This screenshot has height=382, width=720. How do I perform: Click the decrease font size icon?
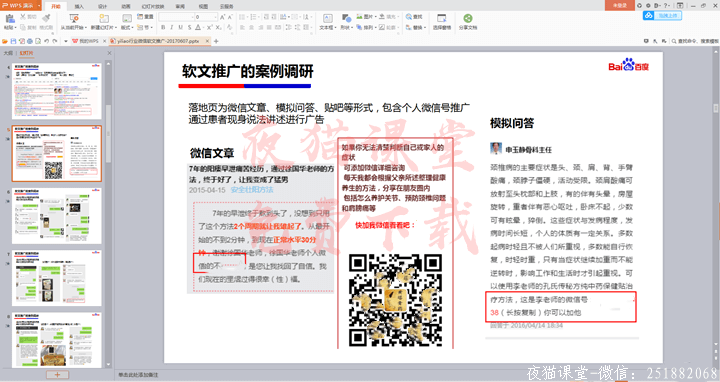click(x=230, y=17)
